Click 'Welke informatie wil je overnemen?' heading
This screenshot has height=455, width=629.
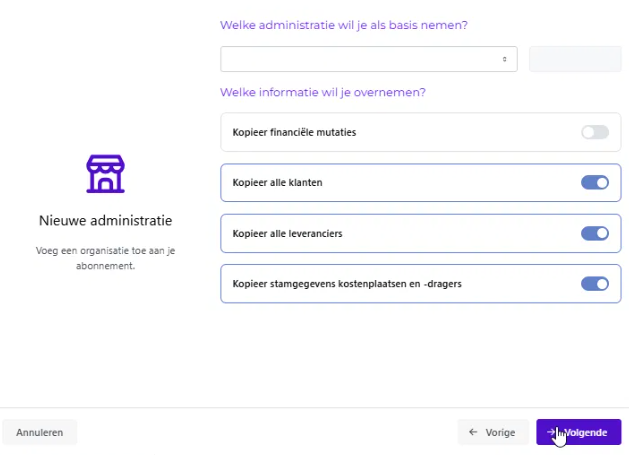(x=323, y=92)
